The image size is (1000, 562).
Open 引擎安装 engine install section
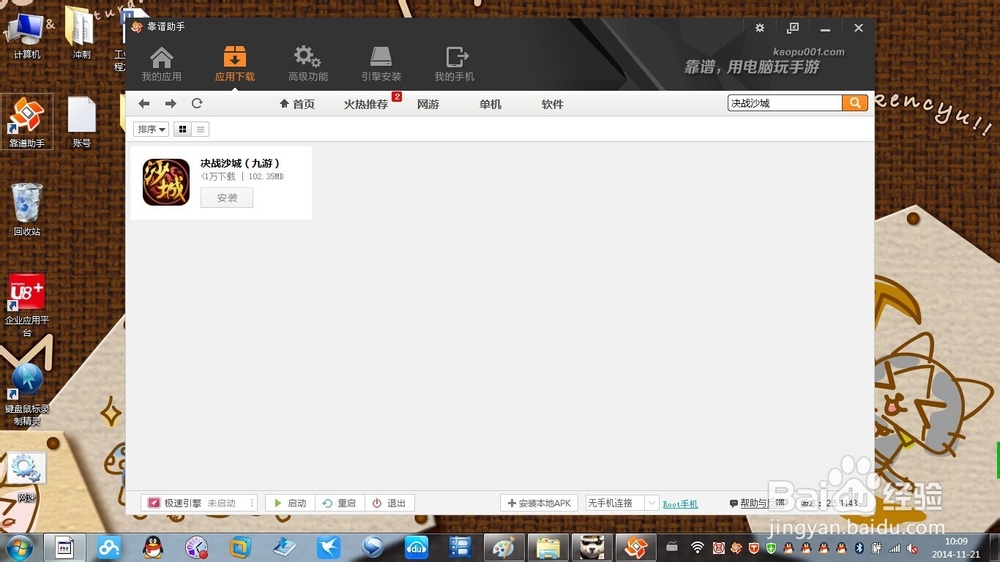pos(381,64)
